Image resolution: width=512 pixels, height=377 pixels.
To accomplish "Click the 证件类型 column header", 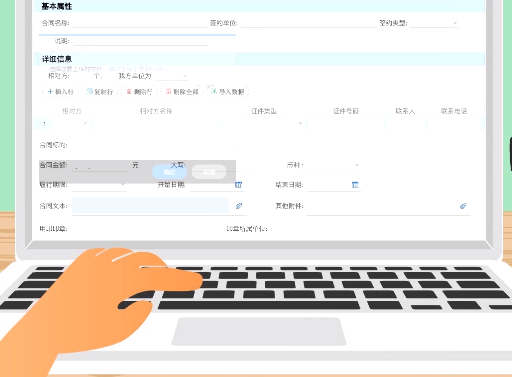I will [264, 111].
